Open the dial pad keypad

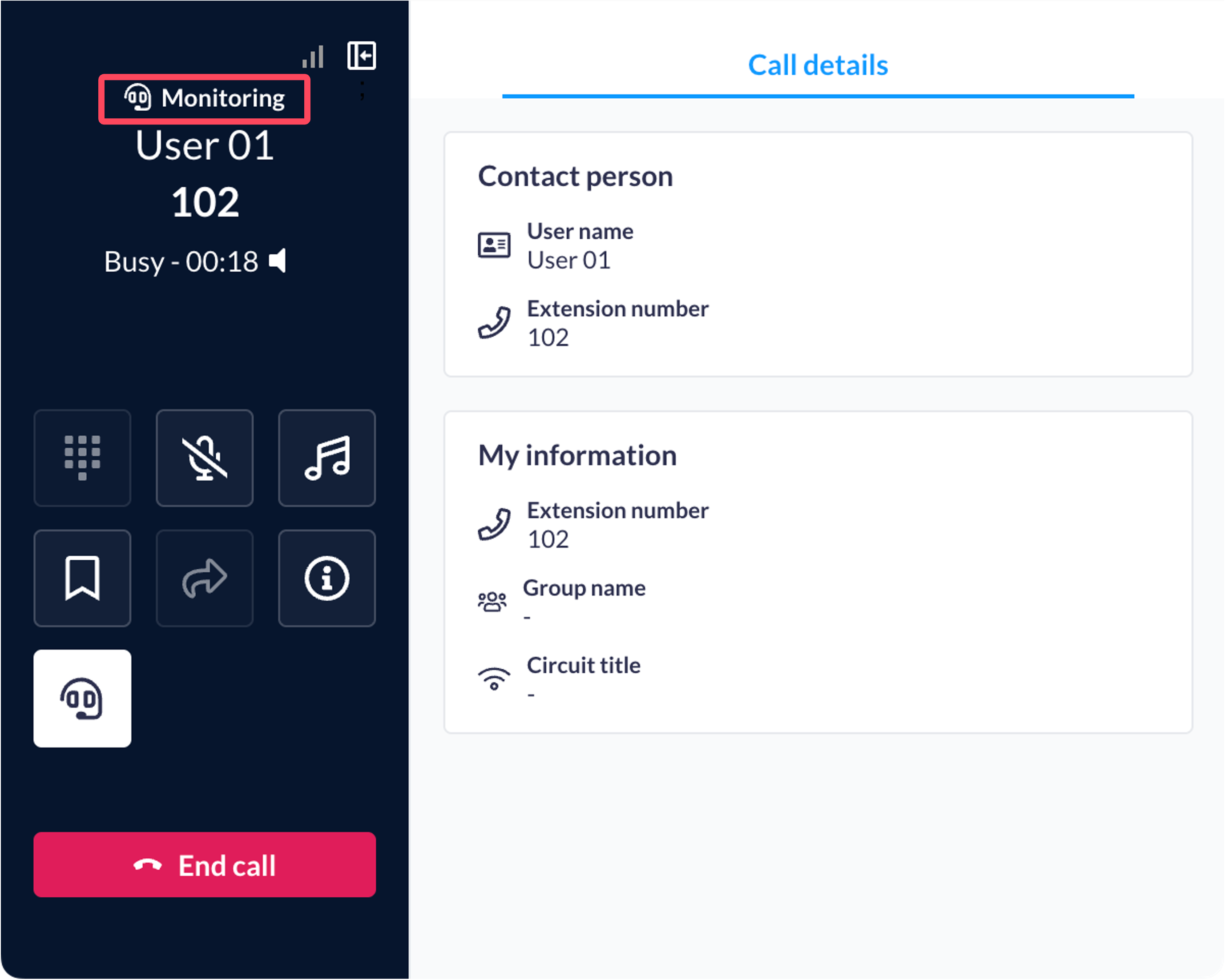point(82,458)
